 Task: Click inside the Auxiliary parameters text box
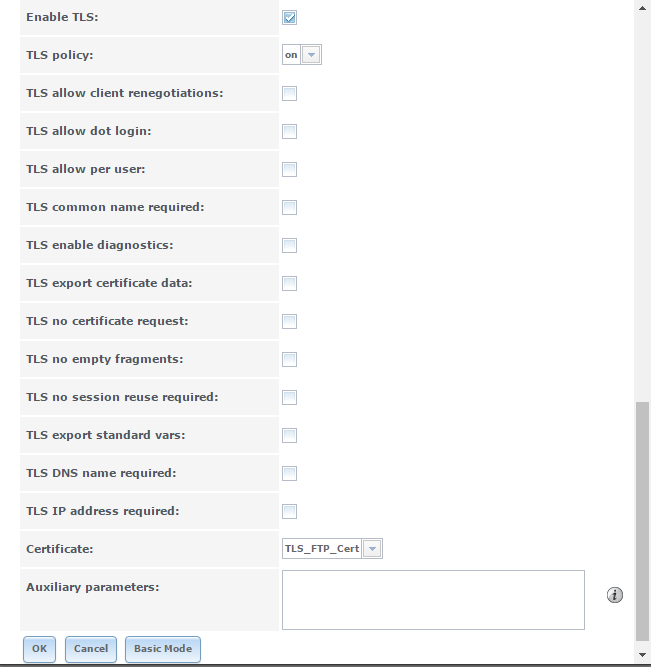click(433, 600)
